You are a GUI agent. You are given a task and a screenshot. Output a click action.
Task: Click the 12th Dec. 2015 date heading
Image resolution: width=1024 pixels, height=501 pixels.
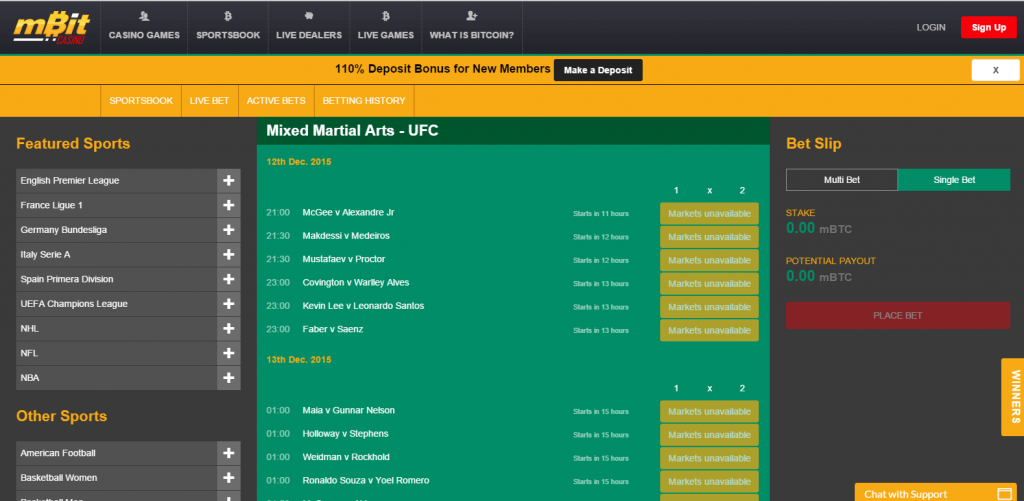click(298, 162)
